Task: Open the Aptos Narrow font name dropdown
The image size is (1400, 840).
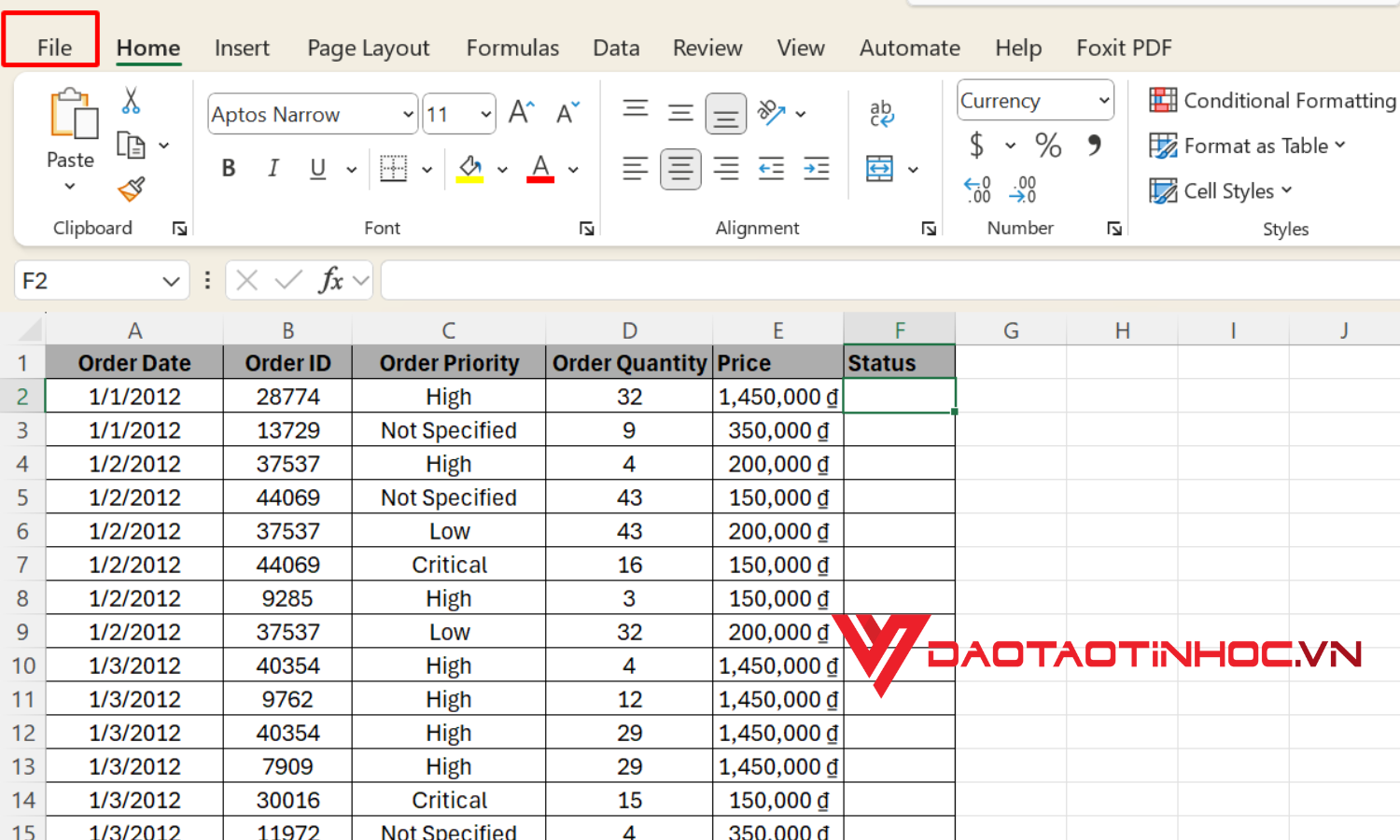Action: [408, 115]
